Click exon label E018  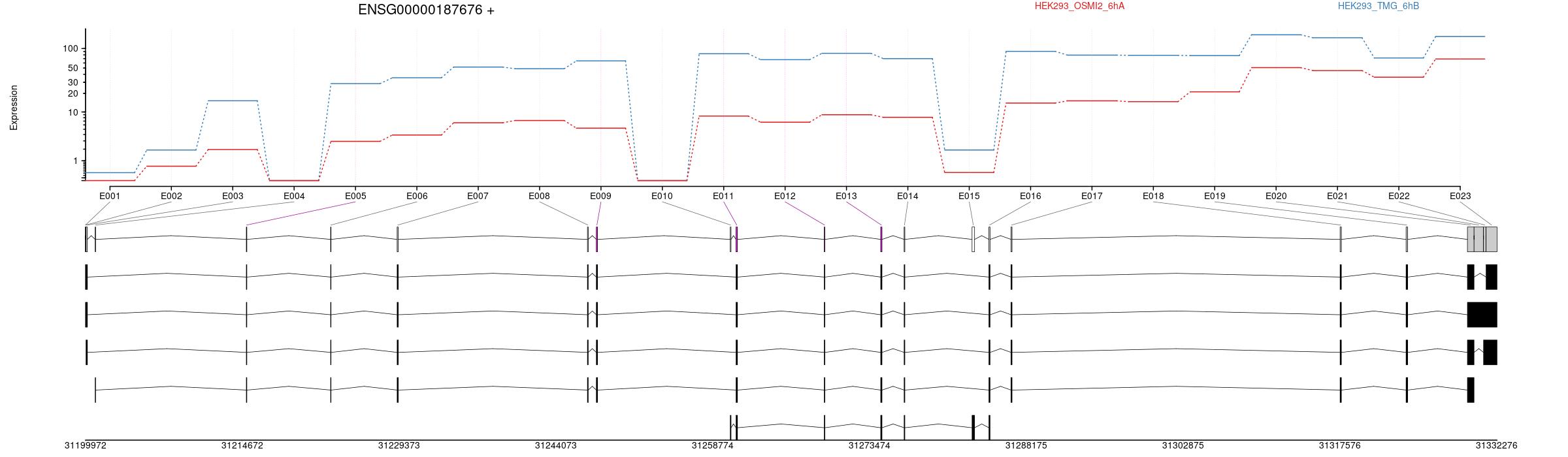pyautogui.click(x=1153, y=196)
